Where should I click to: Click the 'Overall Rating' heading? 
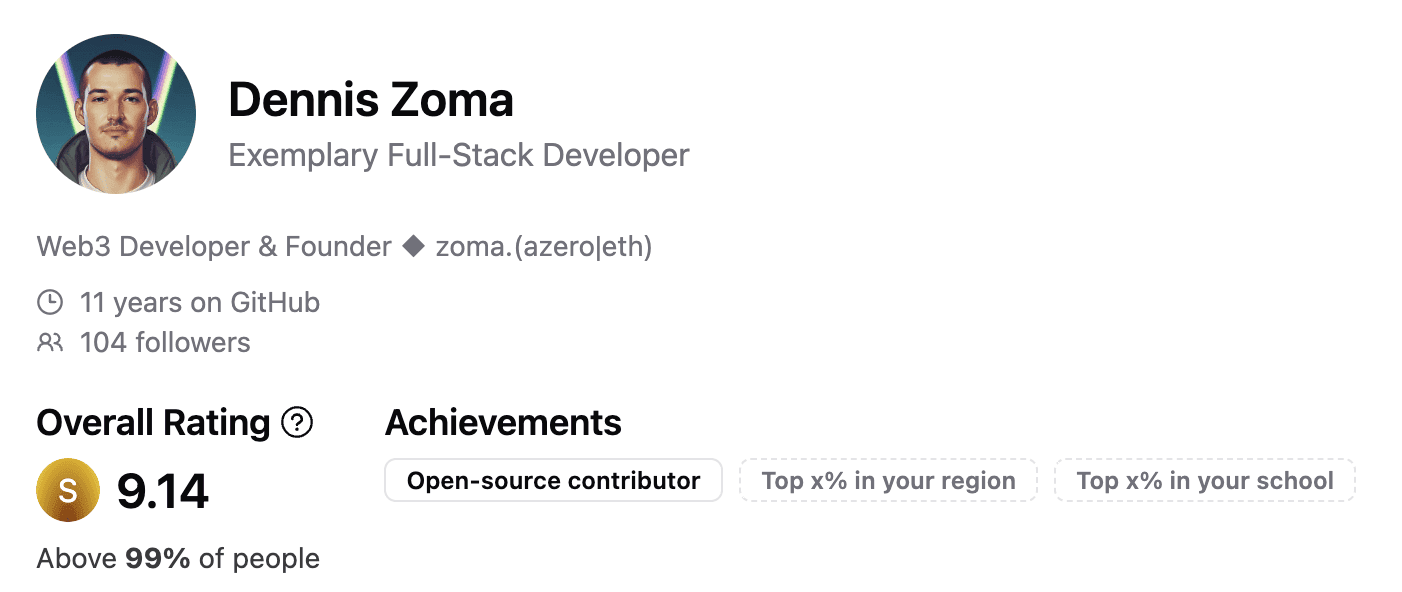(x=153, y=423)
